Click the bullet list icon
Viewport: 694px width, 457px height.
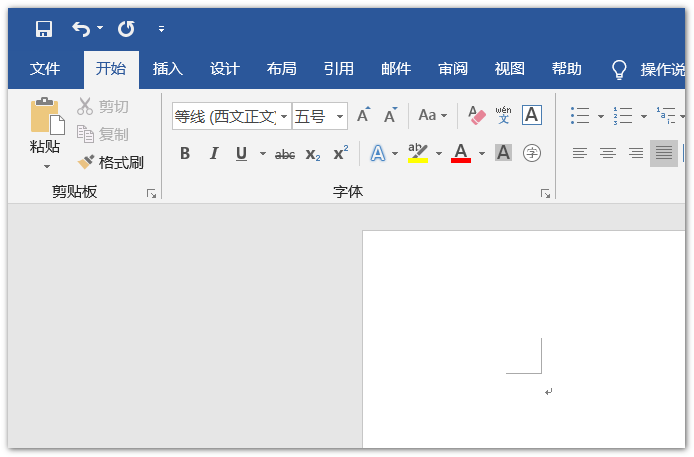[580, 116]
